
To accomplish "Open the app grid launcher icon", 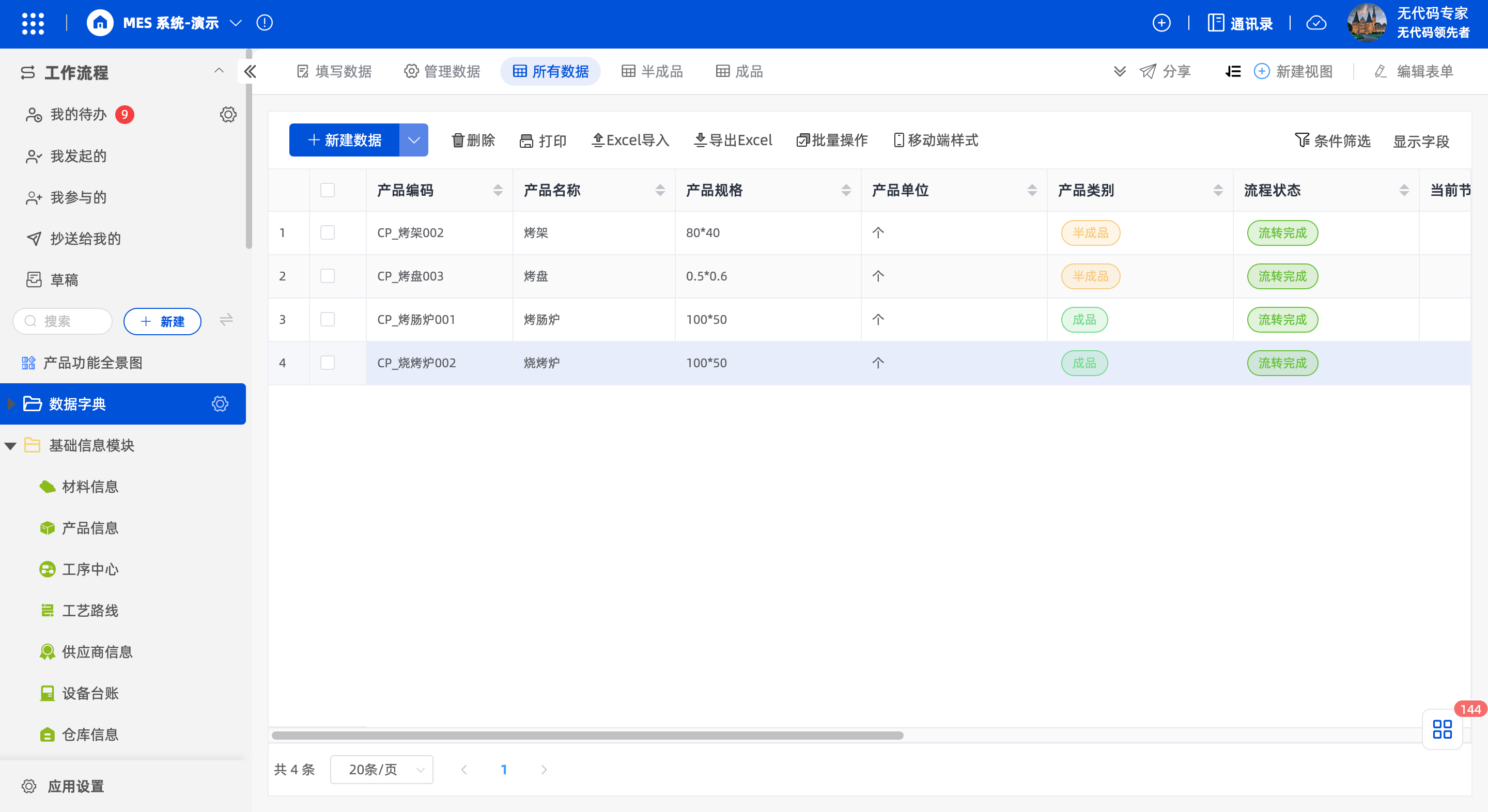I will [x=33, y=23].
